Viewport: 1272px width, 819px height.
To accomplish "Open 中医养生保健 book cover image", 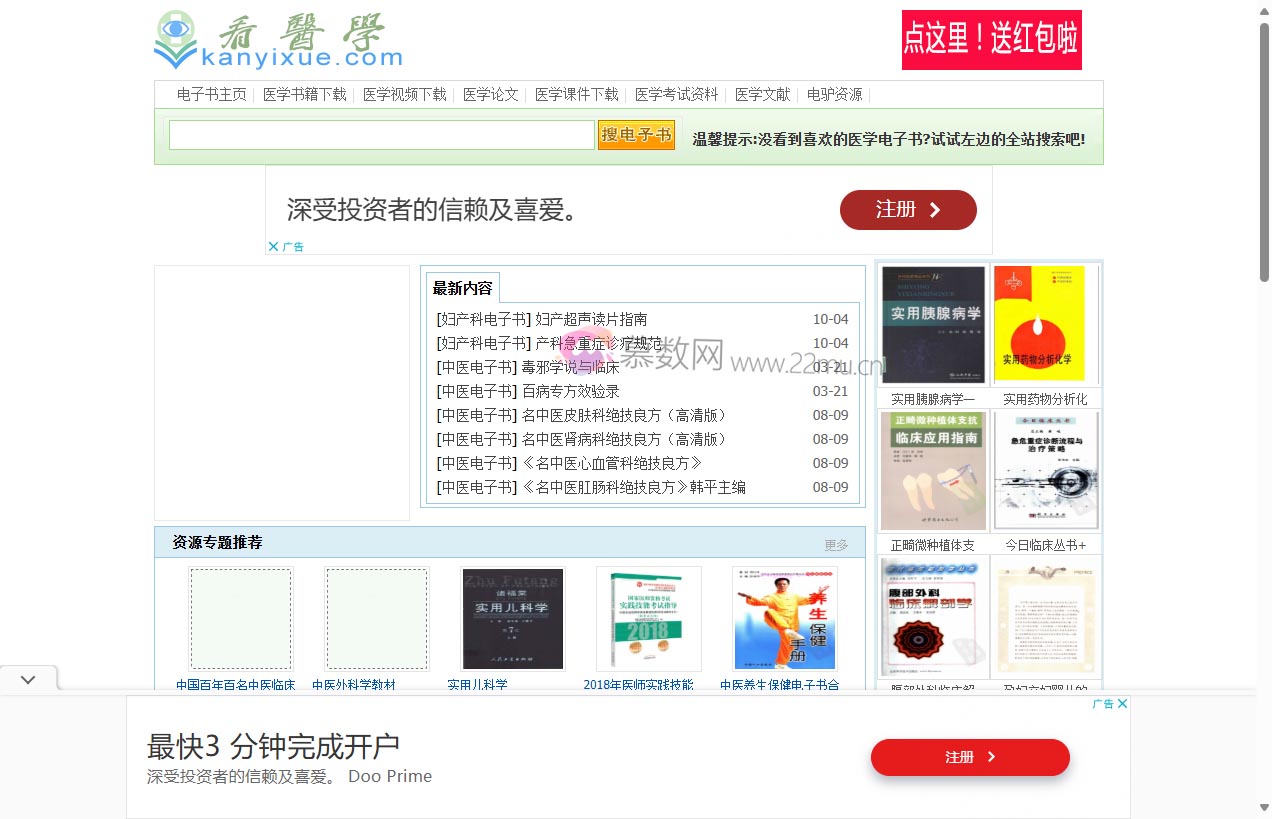I will tap(785, 619).
